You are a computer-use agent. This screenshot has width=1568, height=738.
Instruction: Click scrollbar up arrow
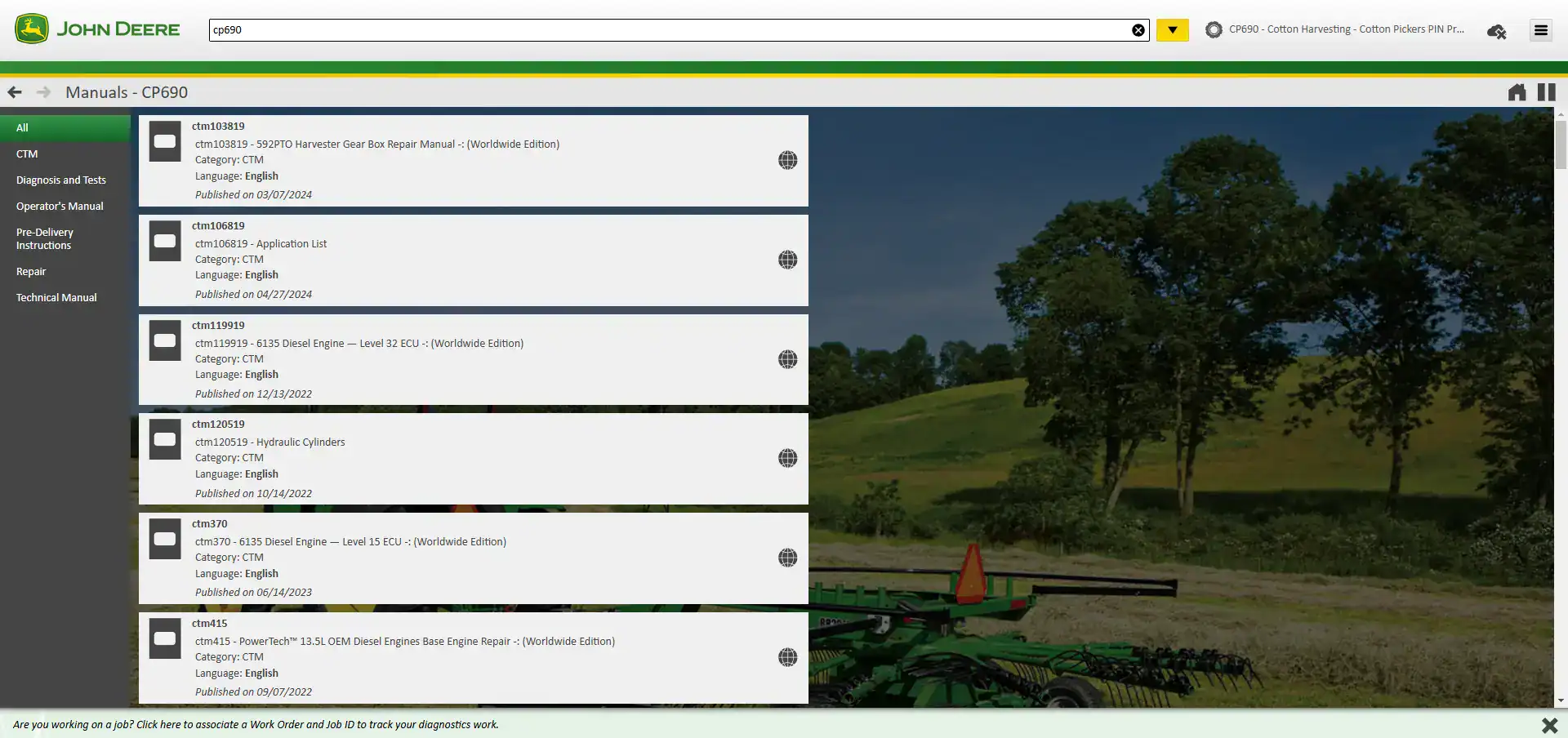(1561, 114)
